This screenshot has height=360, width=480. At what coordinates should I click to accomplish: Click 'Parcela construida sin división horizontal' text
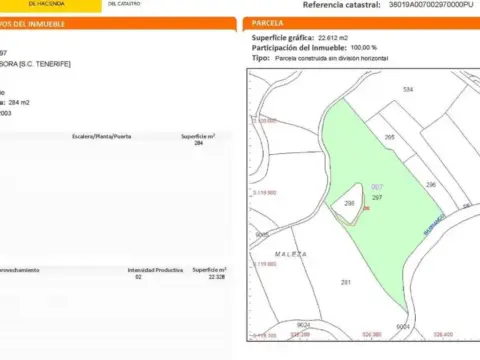332,58
